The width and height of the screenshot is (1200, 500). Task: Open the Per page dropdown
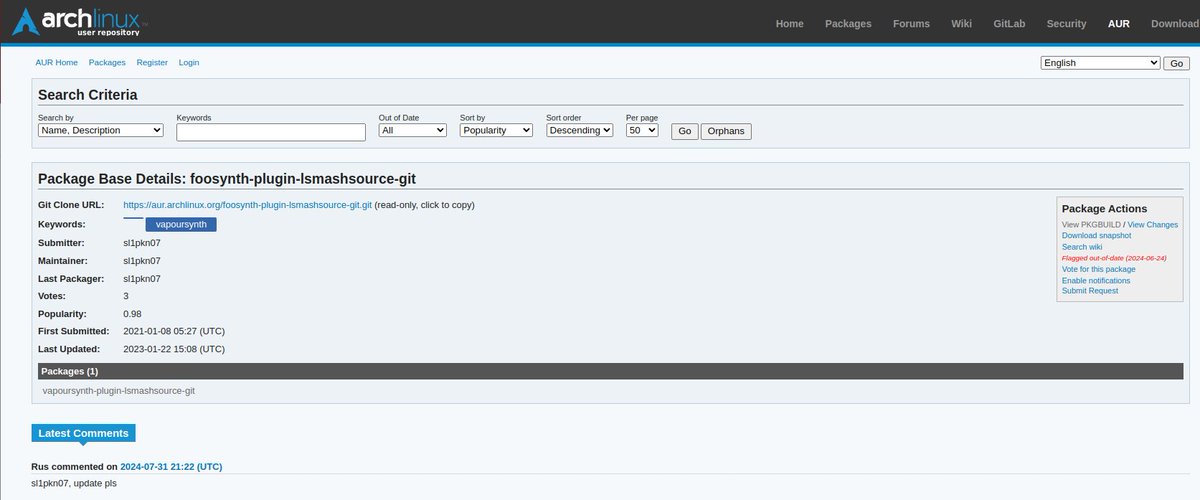[x=642, y=130]
